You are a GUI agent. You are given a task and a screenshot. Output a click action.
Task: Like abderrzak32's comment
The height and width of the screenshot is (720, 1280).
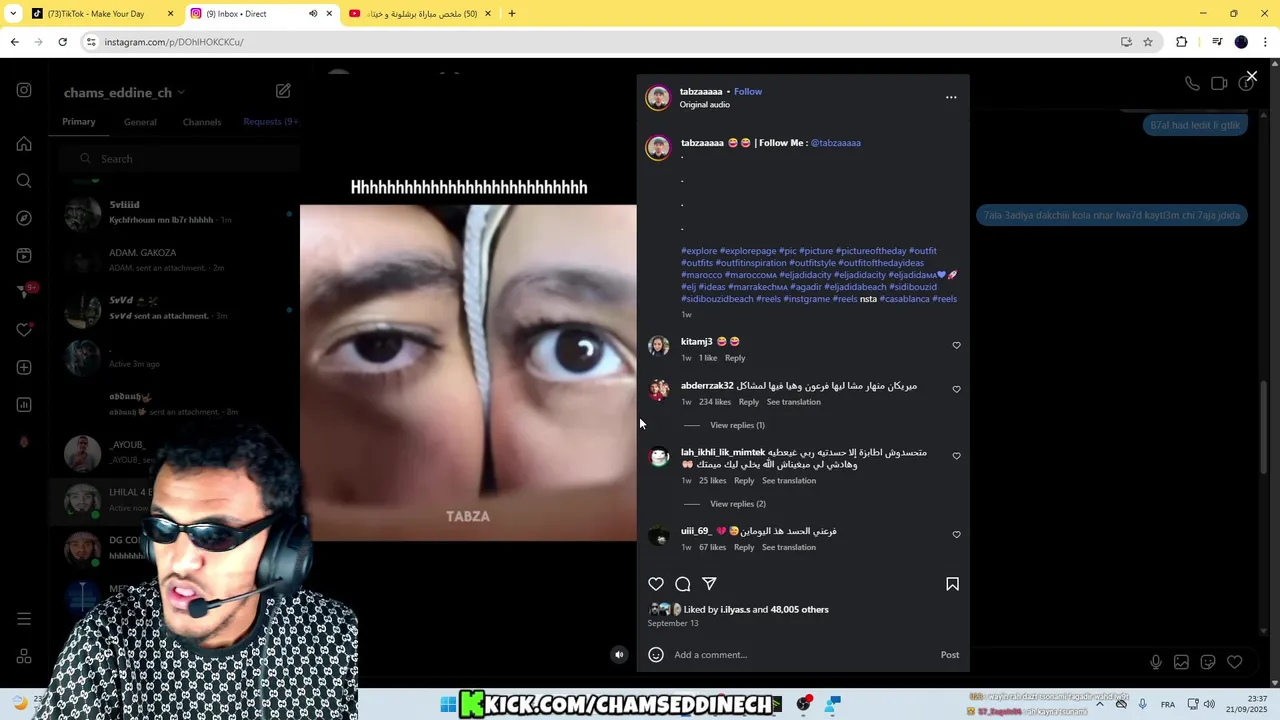coord(956,389)
